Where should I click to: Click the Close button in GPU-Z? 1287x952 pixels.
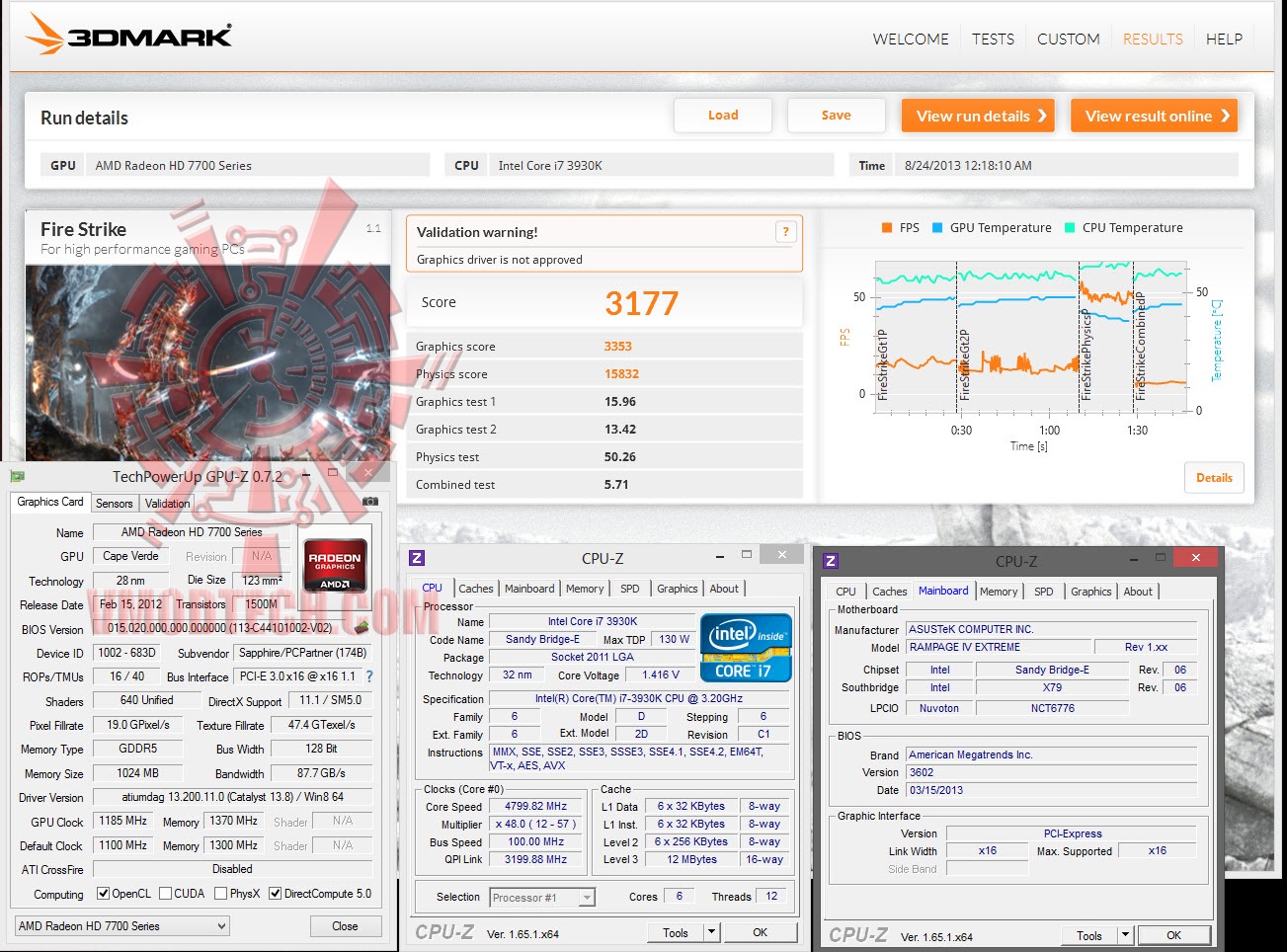click(x=345, y=926)
